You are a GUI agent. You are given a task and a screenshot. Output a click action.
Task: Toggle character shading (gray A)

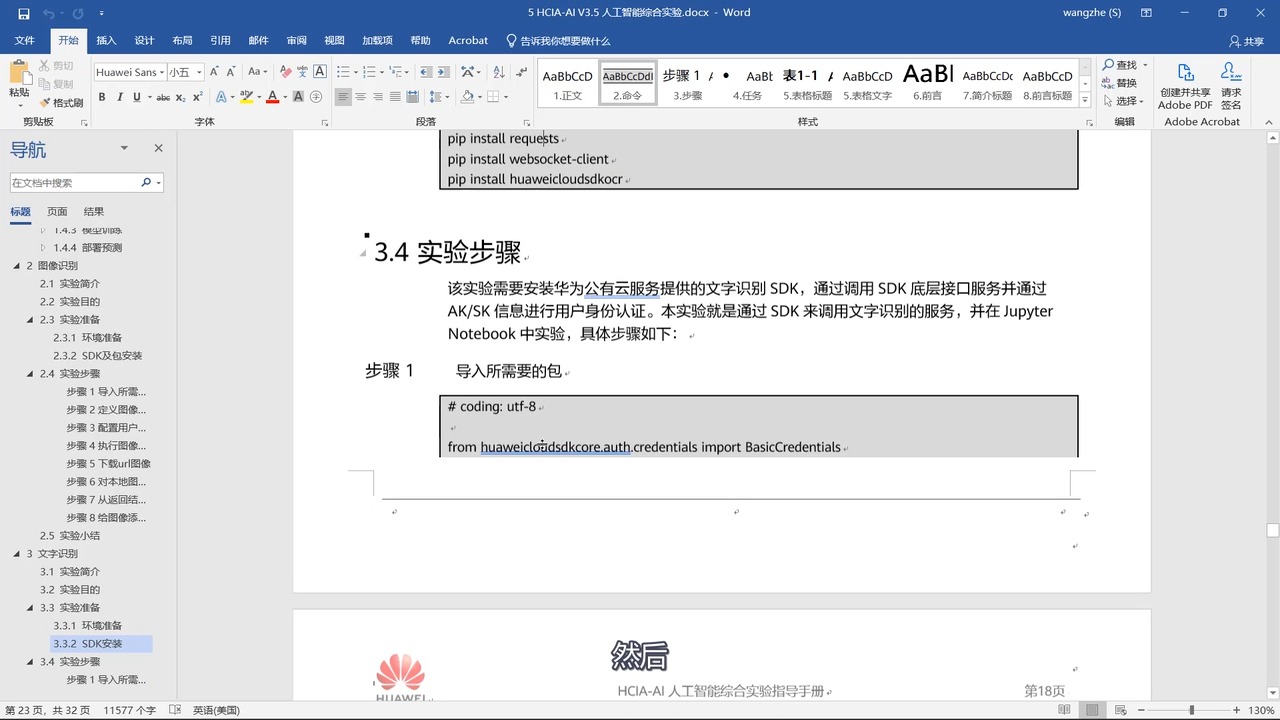300,97
